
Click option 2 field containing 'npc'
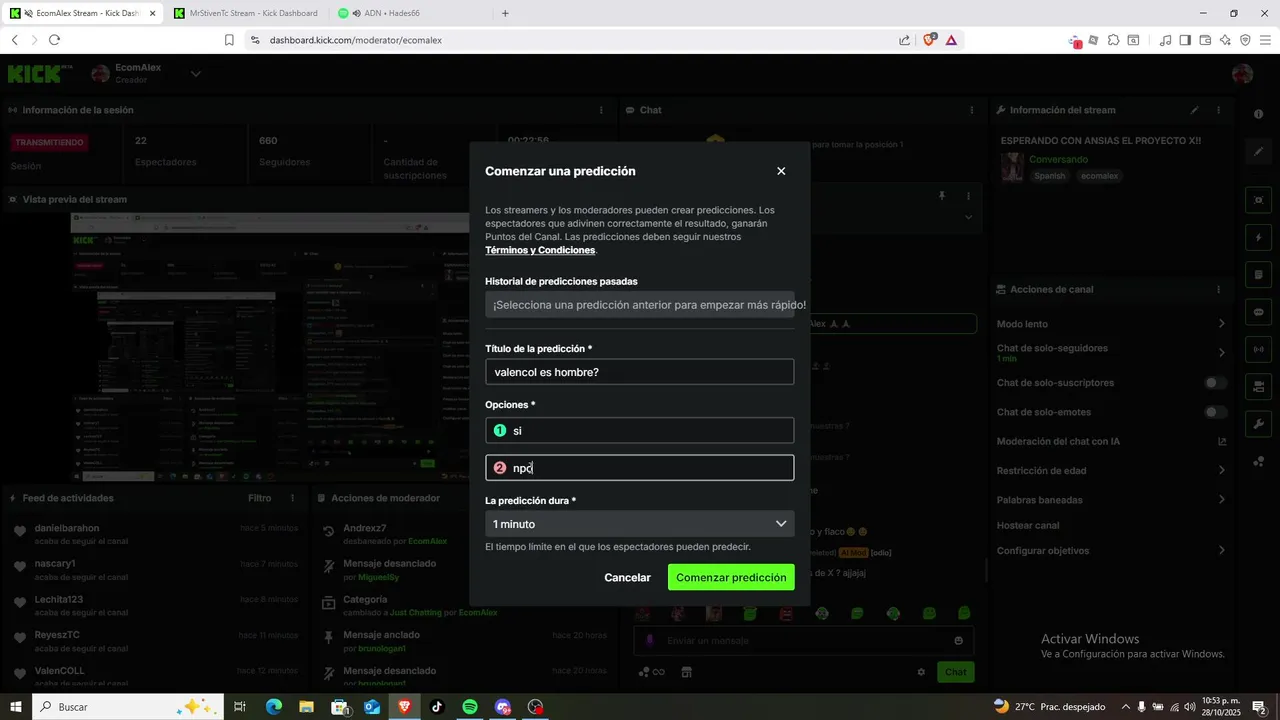(x=640, y=468)
